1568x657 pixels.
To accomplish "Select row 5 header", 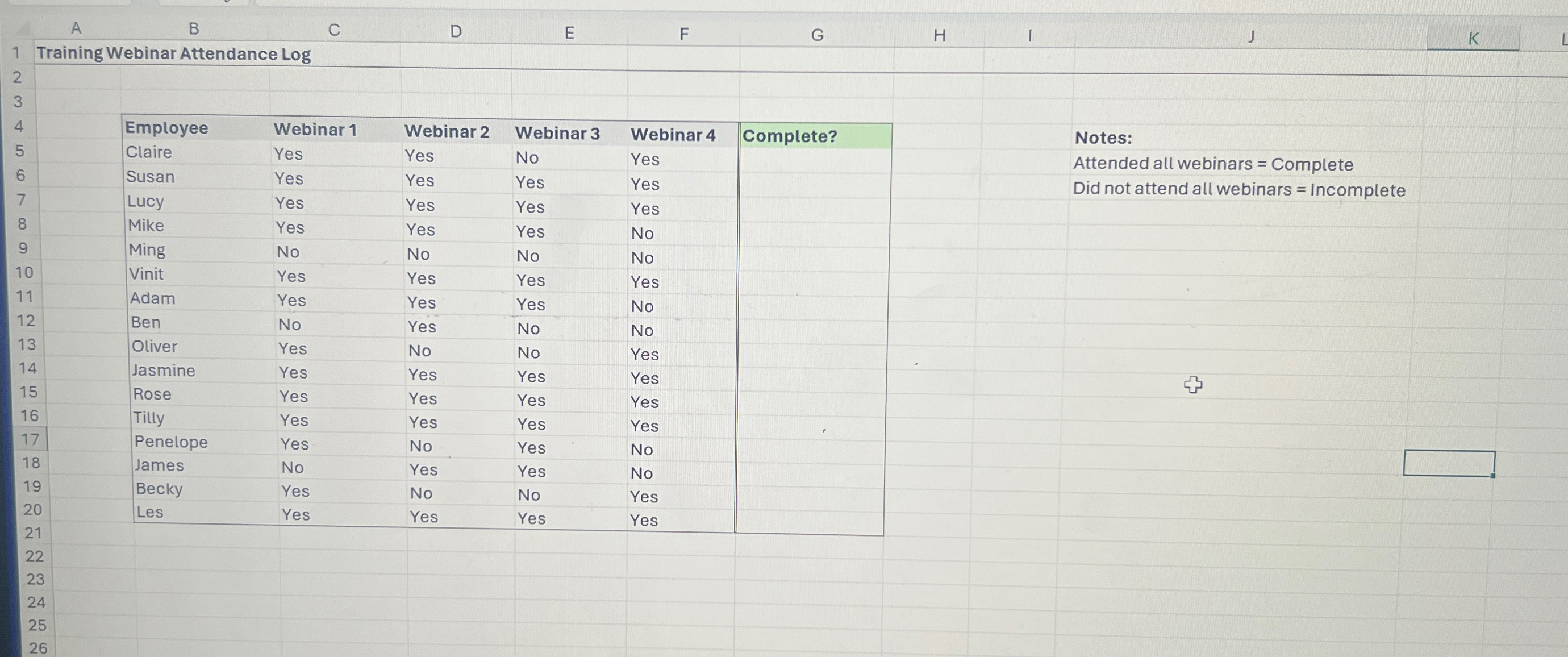I will click(19, 151).
